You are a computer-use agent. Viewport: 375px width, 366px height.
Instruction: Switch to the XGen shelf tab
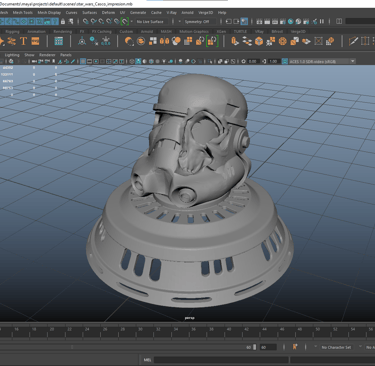[x=221, y=31]
